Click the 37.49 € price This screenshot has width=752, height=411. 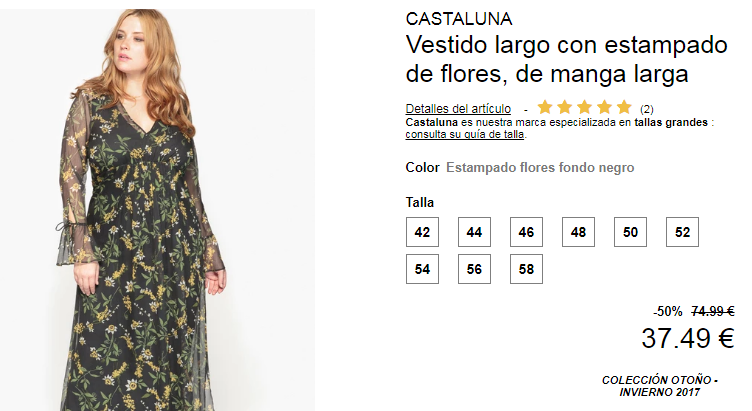coord(688,338)
